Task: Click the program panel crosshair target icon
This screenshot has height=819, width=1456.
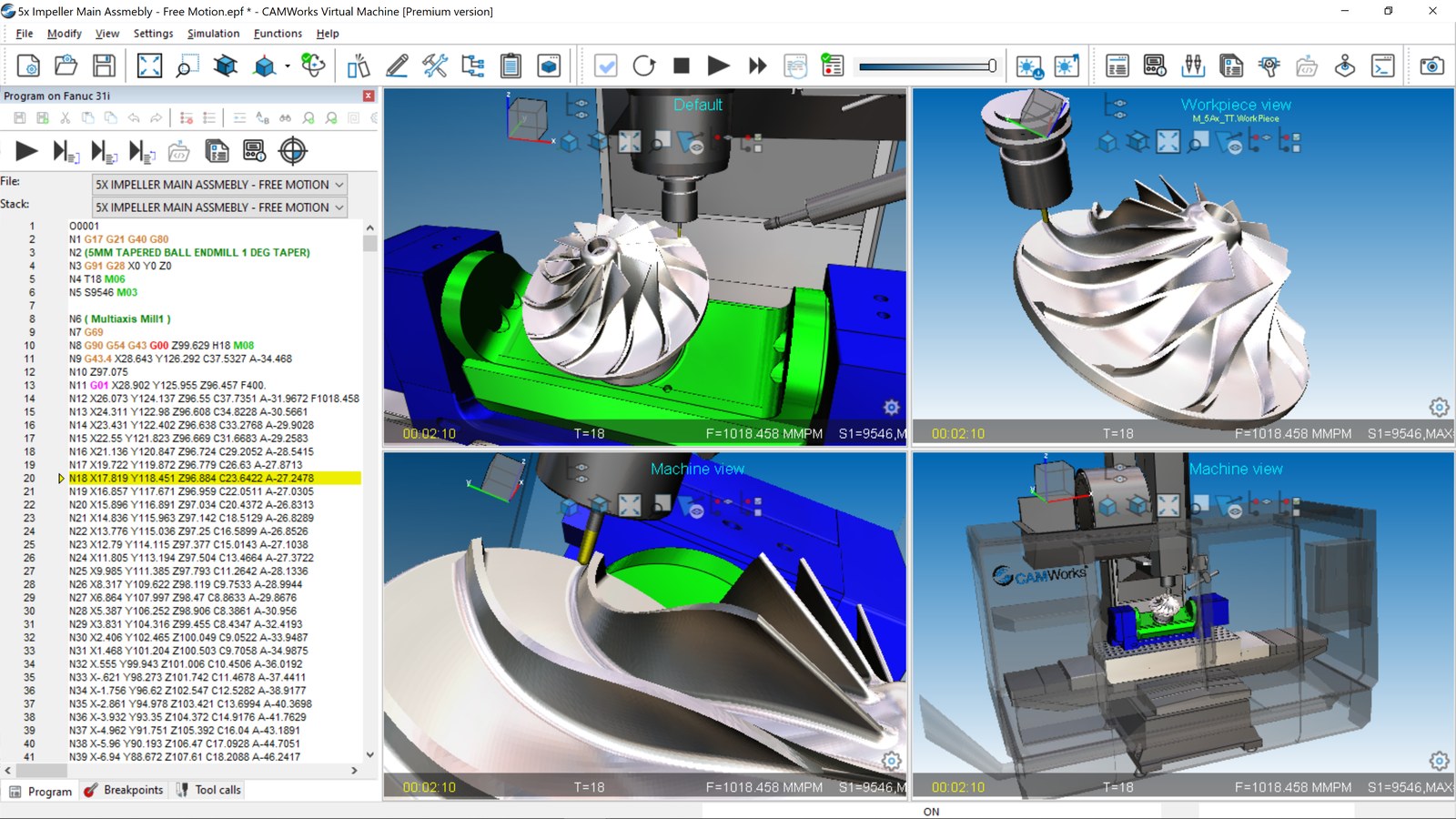Action: coord(293,151)
